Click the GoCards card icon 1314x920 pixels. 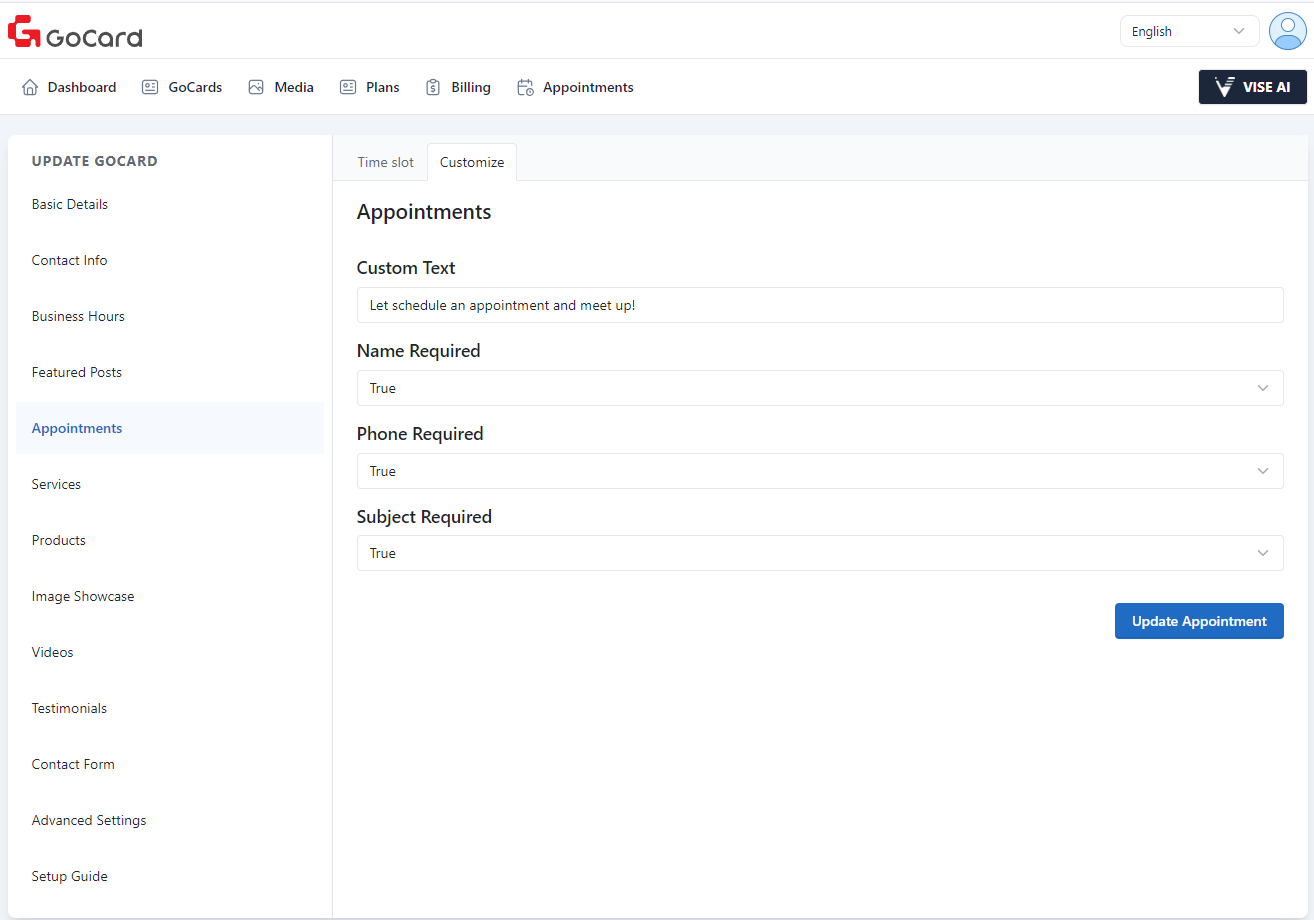click(150, 87)
